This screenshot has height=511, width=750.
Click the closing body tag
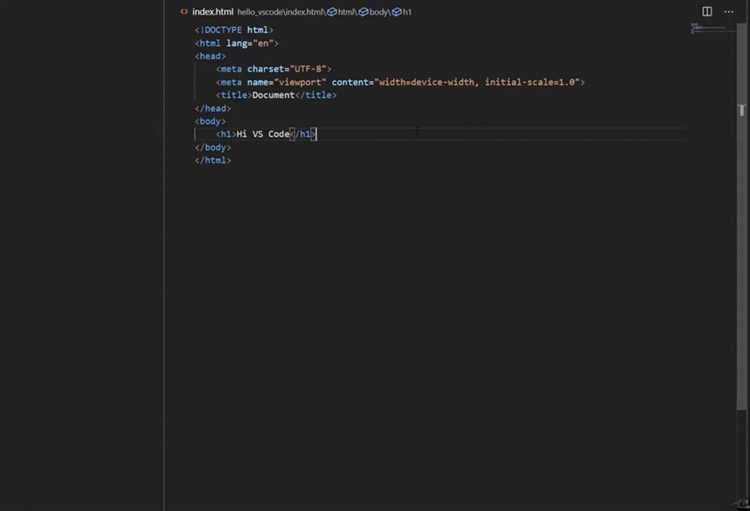(213, 147)
